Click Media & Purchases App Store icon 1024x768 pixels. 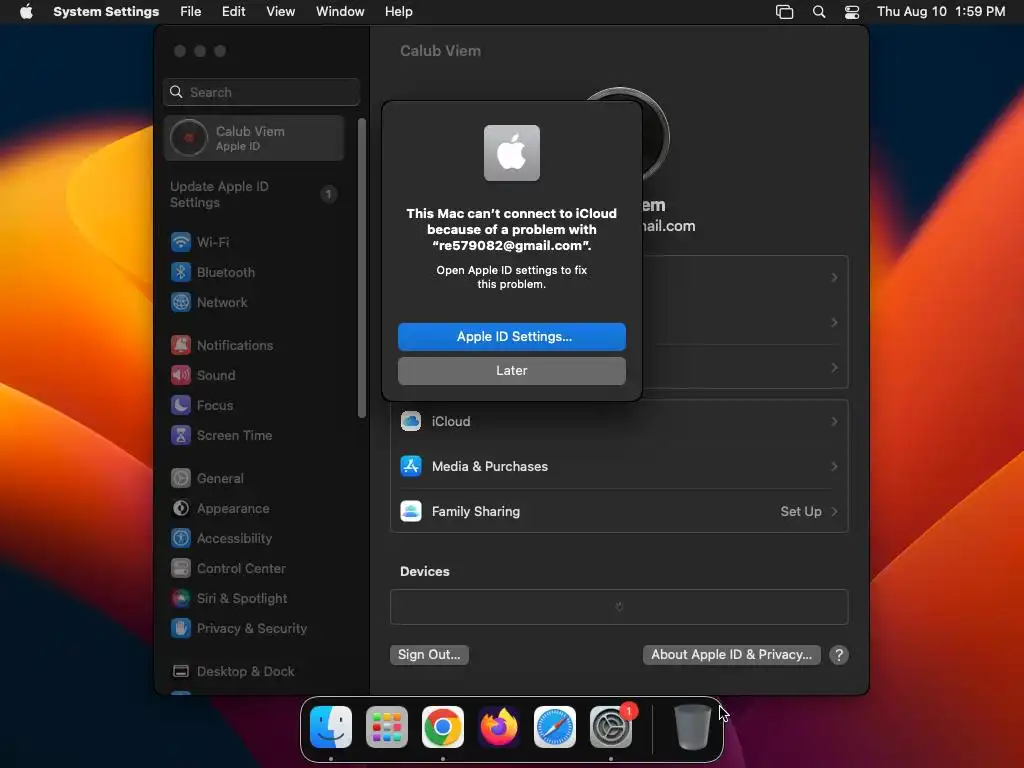point(411,466)
